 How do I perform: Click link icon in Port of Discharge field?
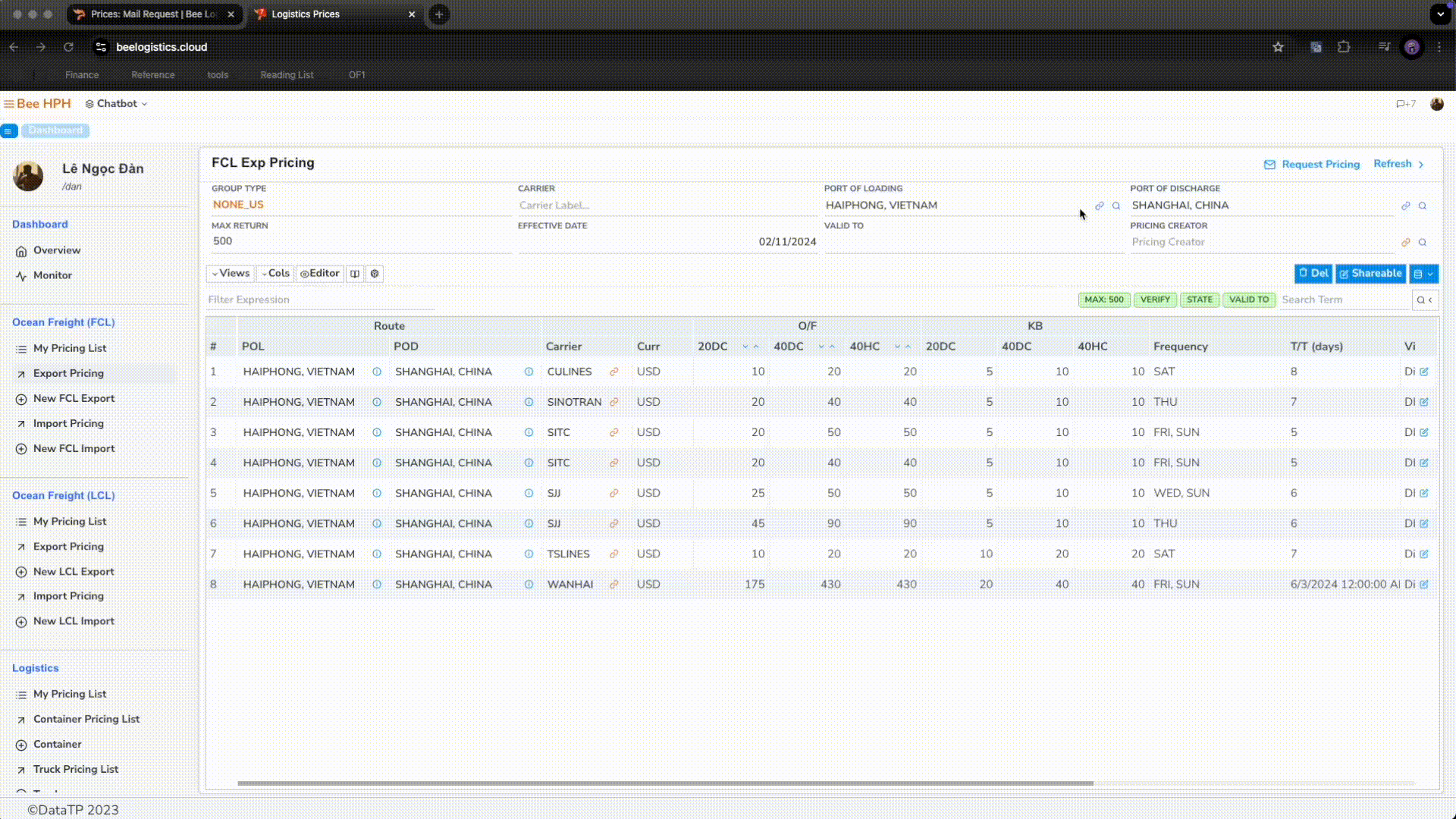pyautogui.click(x=1405, y=206)
